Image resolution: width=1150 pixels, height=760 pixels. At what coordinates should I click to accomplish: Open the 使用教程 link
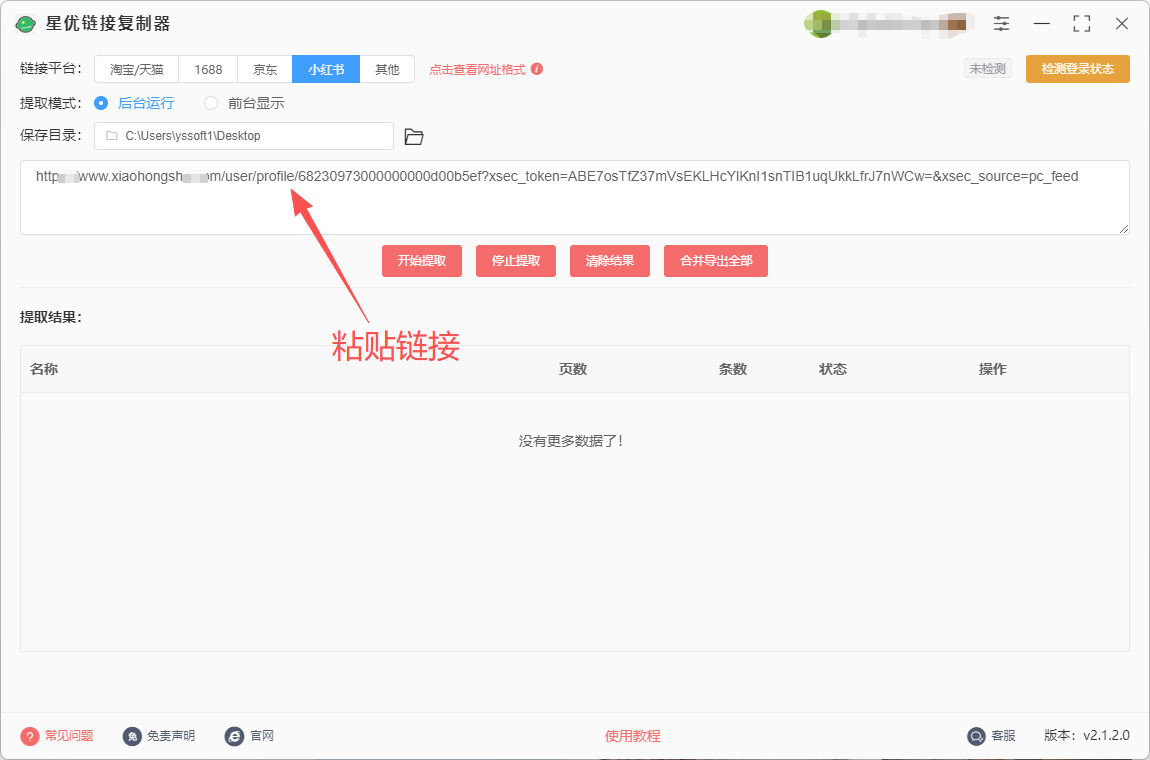tap(632, 736)
